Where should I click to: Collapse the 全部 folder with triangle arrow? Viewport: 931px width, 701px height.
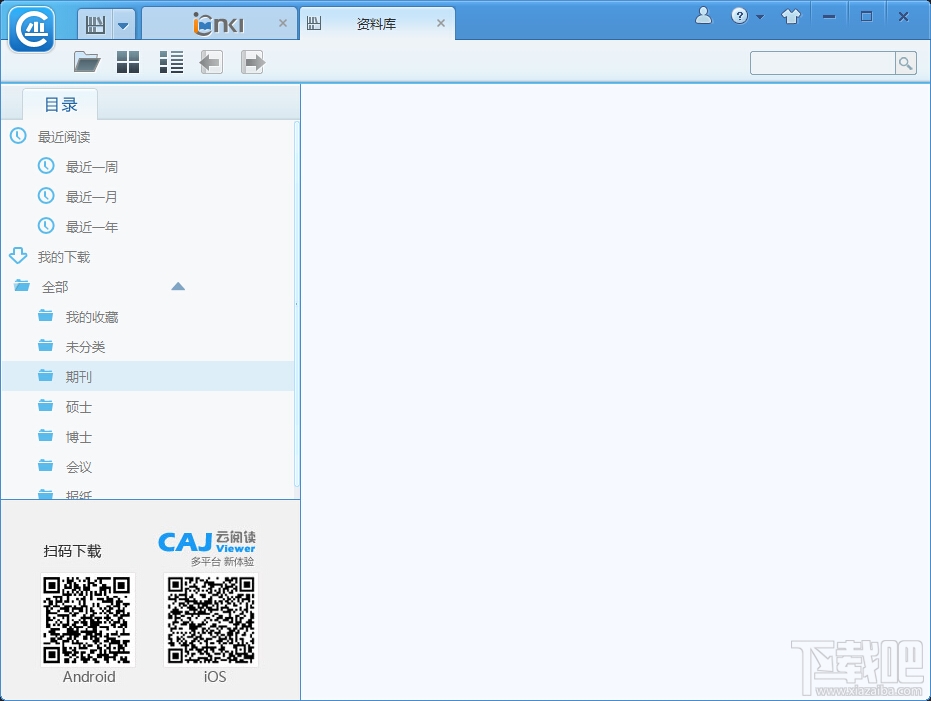[178, 287]
